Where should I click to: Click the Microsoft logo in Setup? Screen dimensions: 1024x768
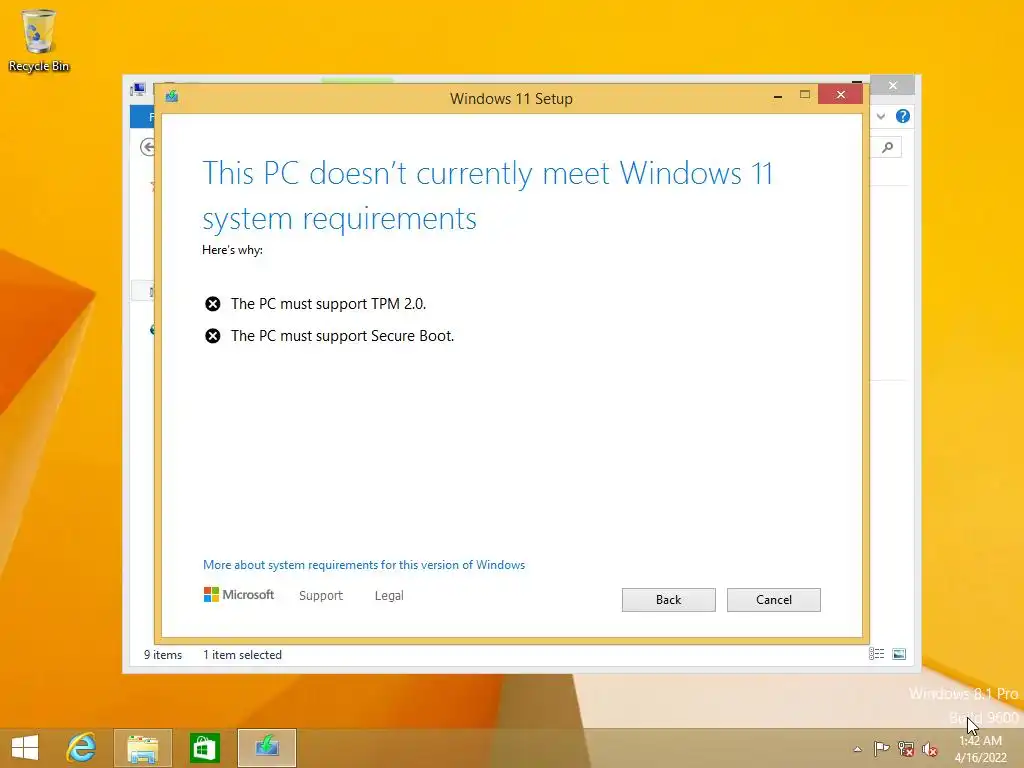click(x=239, y=594)
